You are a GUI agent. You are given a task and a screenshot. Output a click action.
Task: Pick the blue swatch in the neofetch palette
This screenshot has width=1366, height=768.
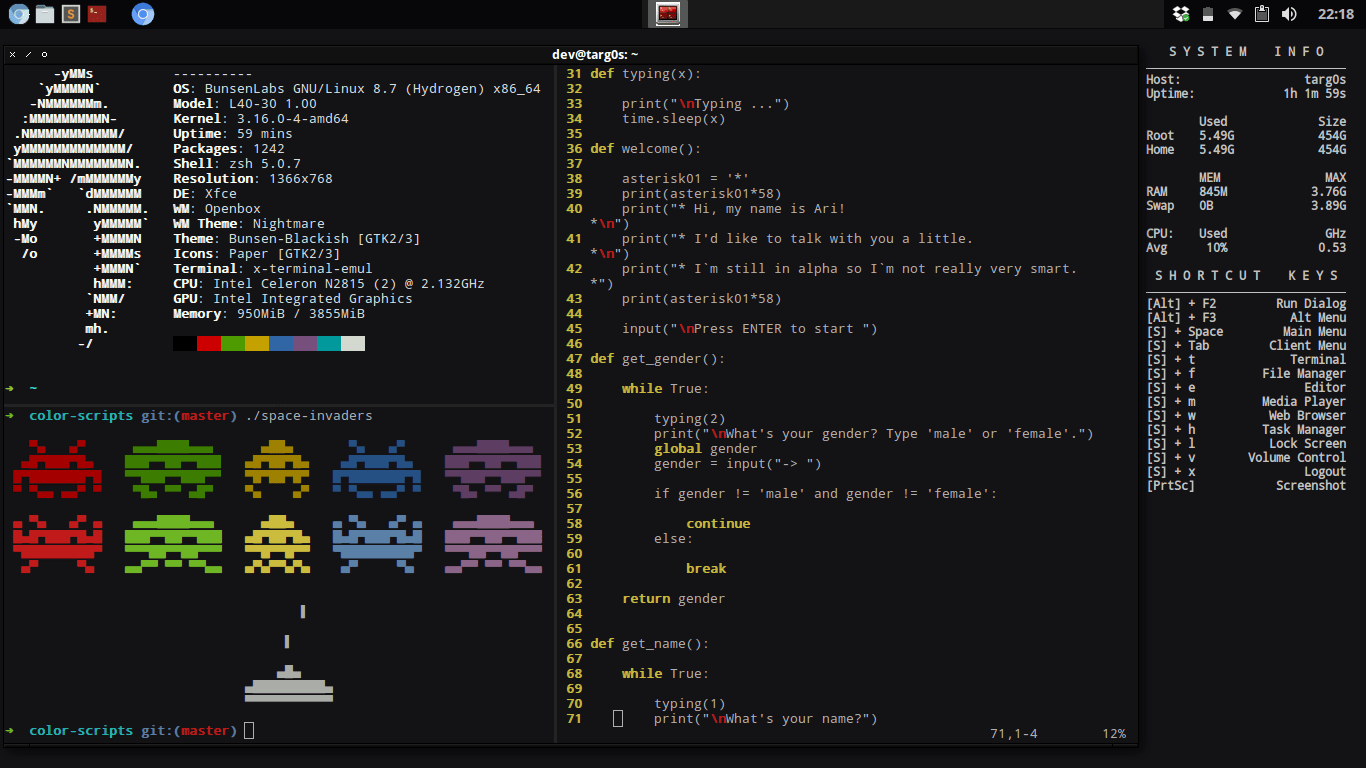point(281,343)
